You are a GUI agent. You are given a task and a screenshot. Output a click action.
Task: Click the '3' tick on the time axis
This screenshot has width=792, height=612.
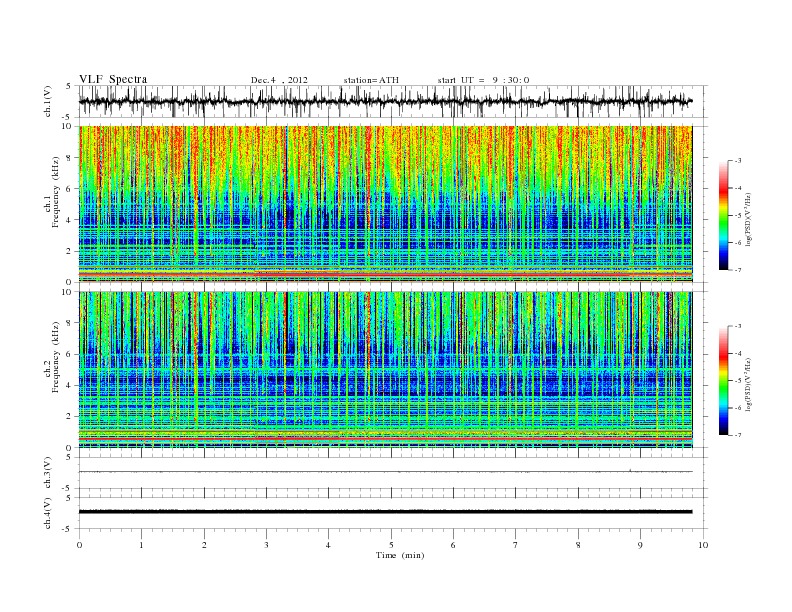pyautogui.click(x=266, y=545)
